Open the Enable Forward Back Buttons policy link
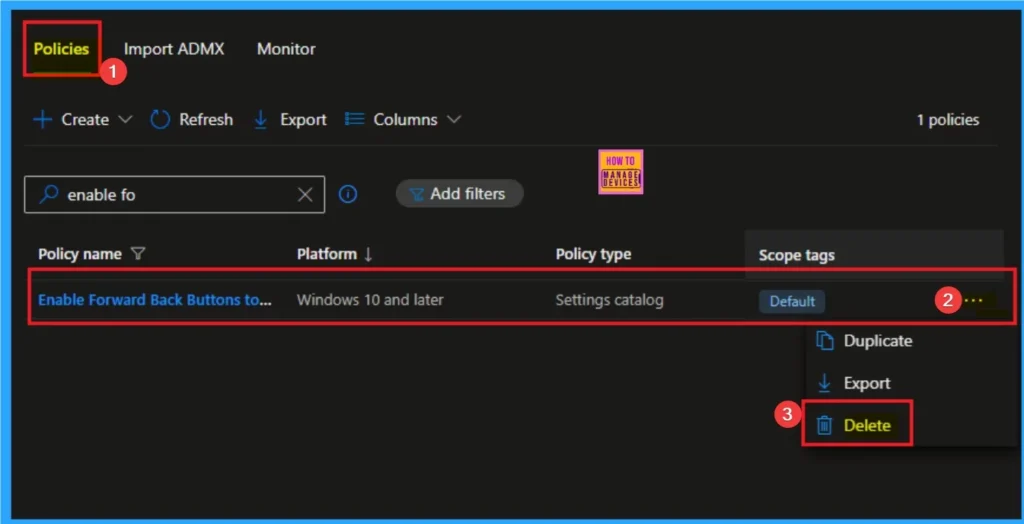Viewport: 1024px width, 524px height. pos(154,300)
